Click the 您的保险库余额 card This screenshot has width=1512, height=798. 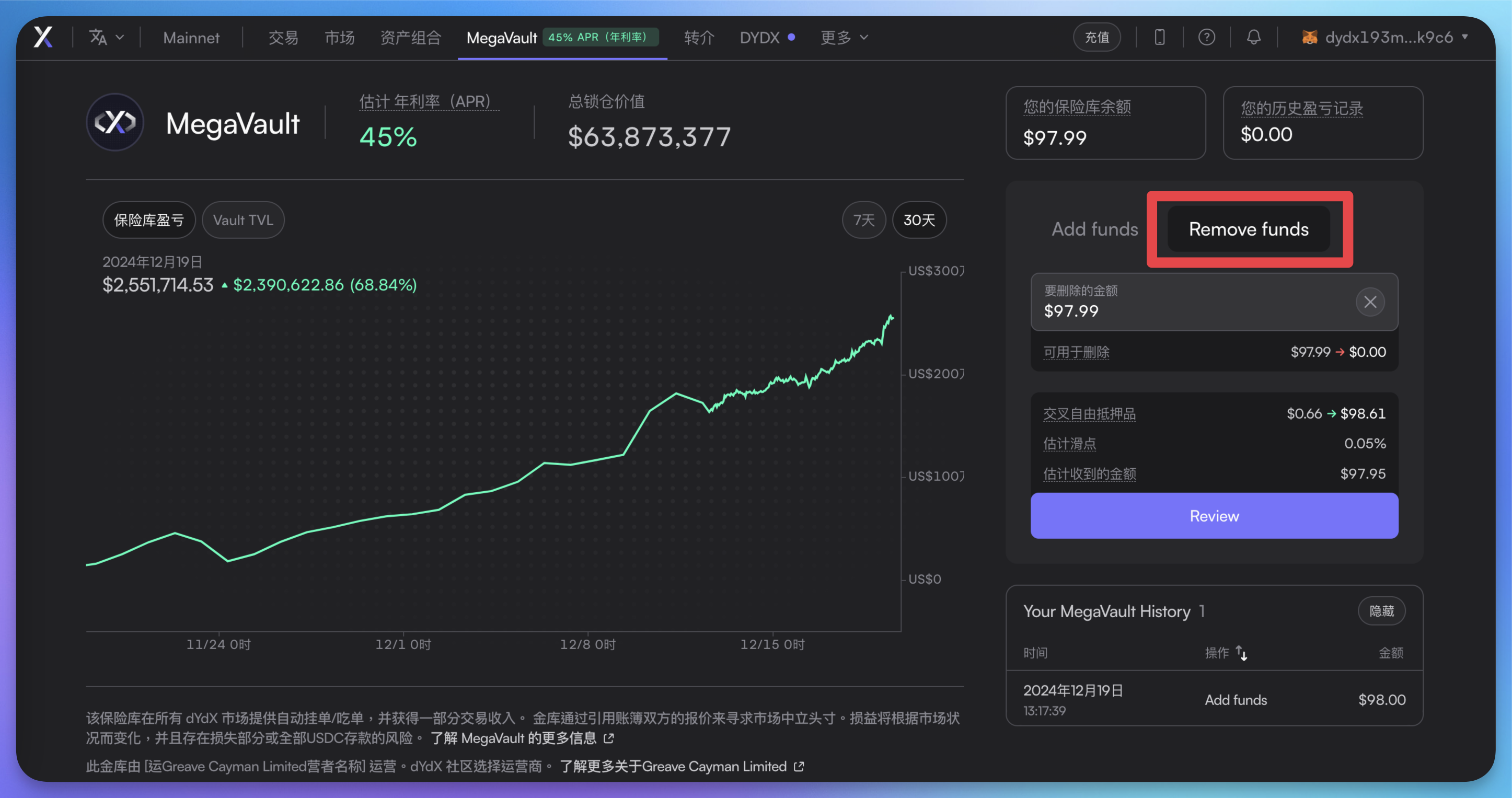click(x=1105, y=123)
